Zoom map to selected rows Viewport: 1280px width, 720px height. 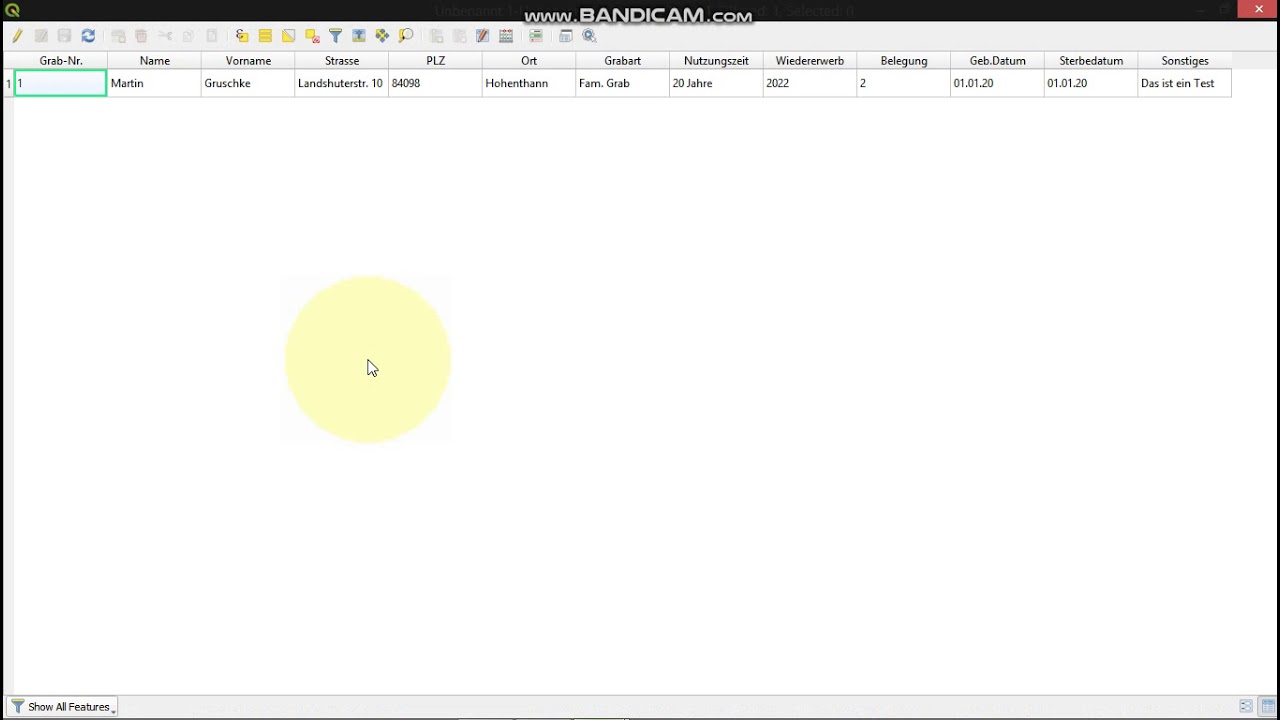tap(406, 36)
